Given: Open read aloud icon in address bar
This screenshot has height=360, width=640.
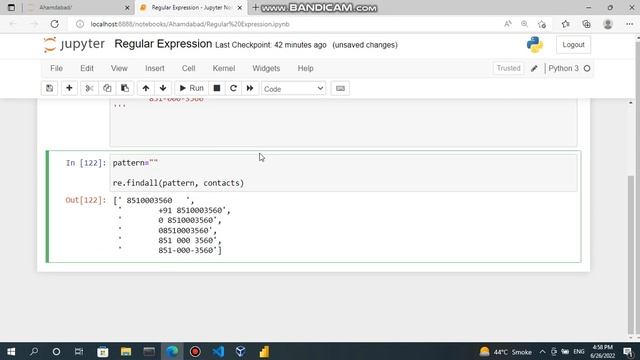Looking at the screenshot, I should click(x=508, y=24).
